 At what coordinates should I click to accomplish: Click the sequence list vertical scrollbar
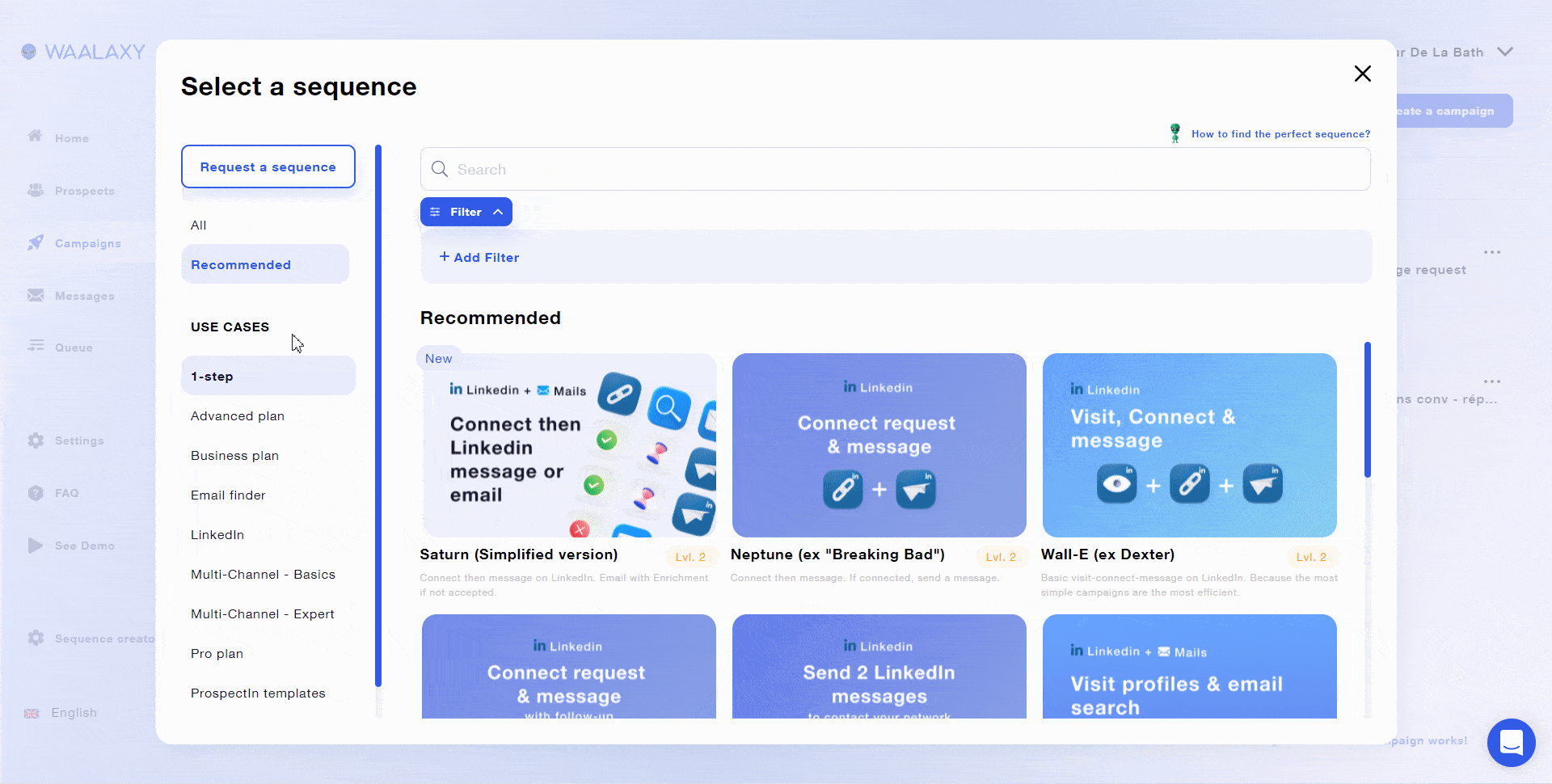pyautogui.click(x=1368, y=410)
